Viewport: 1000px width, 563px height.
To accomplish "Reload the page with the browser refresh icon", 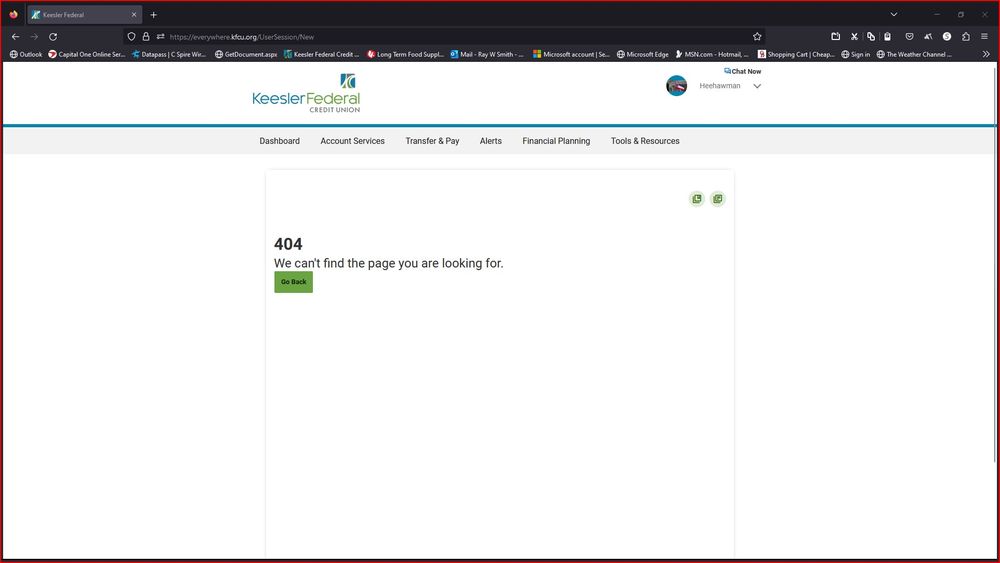I will pyautogui.click(x=53, y=37).
